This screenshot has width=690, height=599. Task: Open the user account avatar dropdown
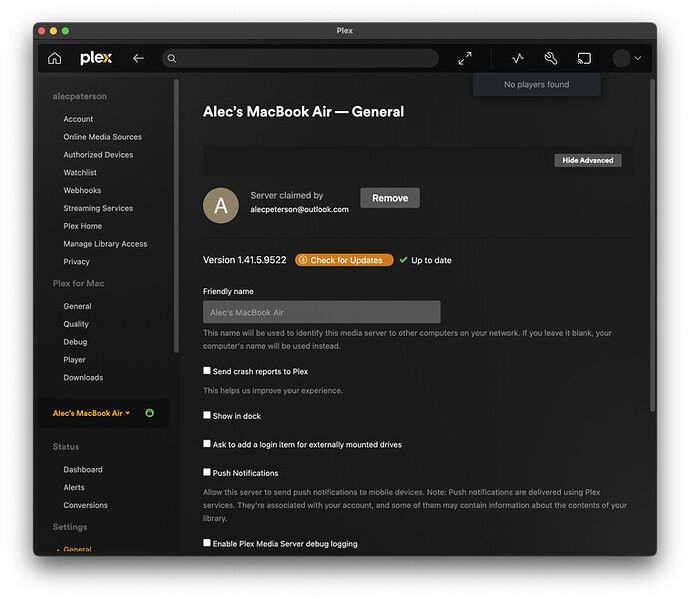pos(627,58)
